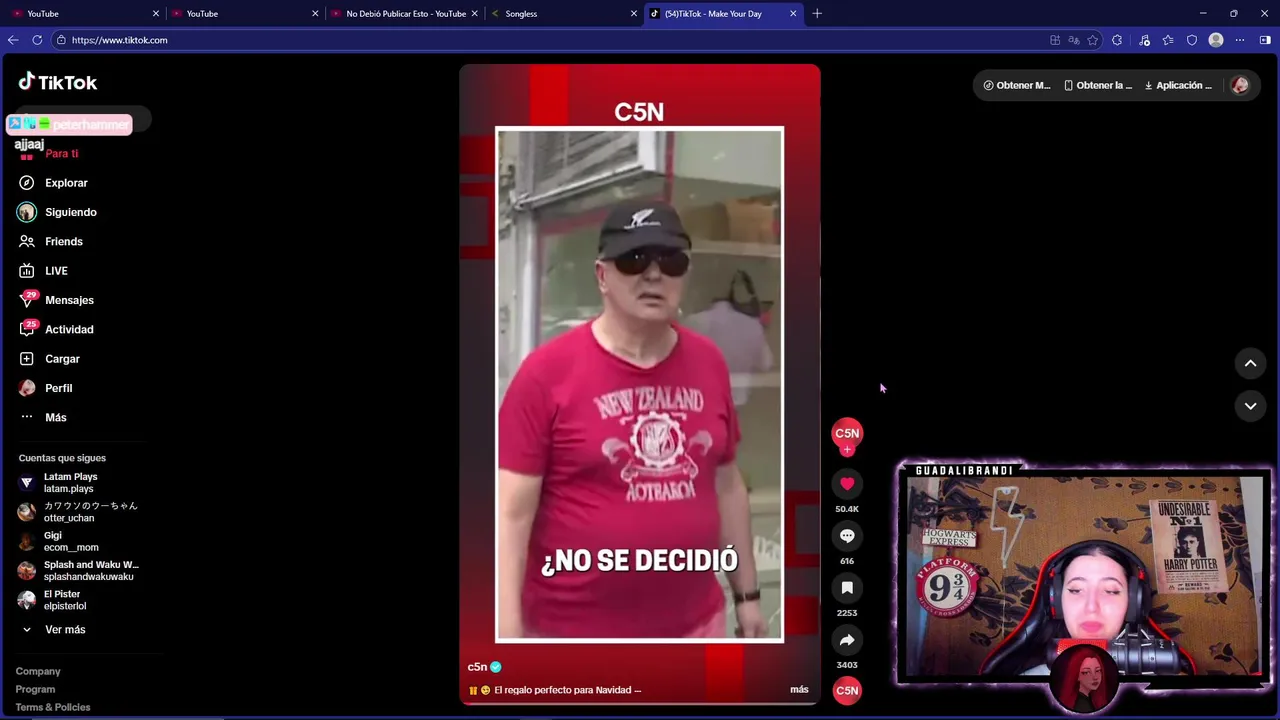Viewport: 1280px width, 720px height.
Task: Open browser profile avatar
Action: (1216, 40)
